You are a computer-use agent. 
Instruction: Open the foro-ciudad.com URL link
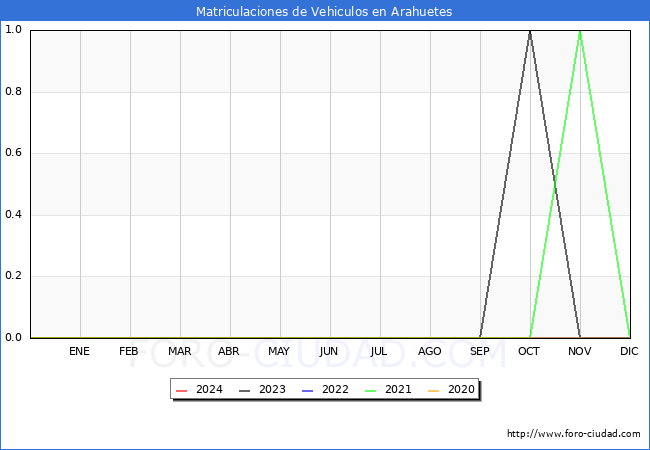[x=574, y=434]
